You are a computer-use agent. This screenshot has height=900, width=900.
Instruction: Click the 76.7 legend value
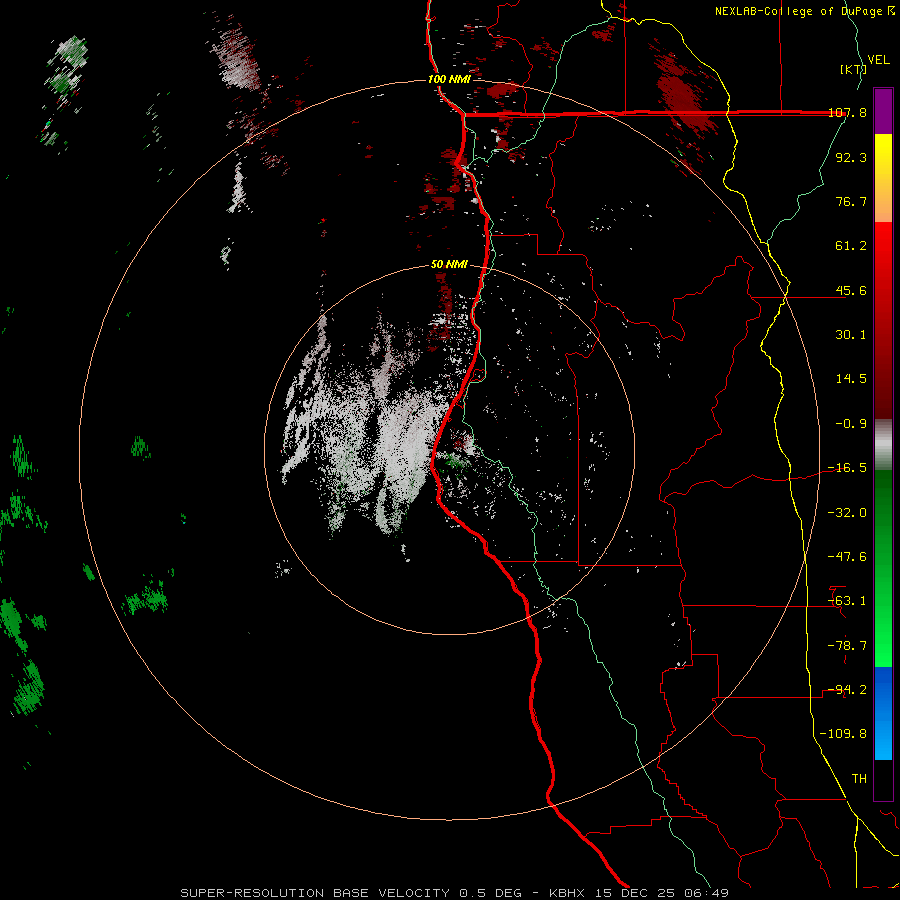[851, 201]
